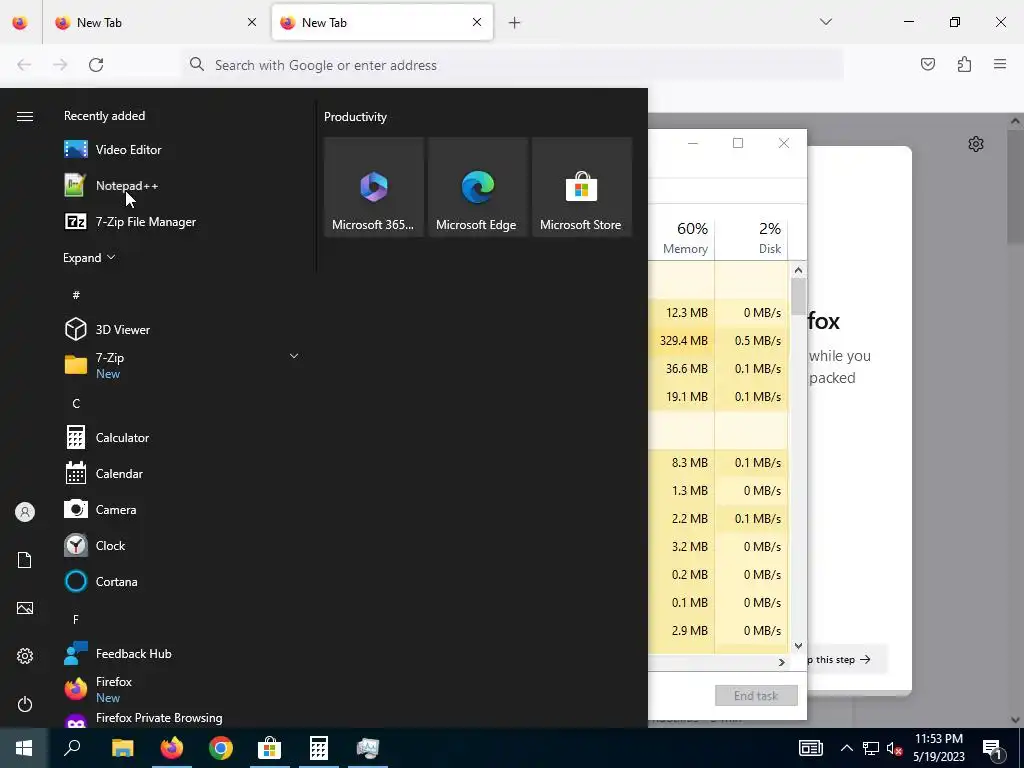Screen dimensions: 1024x768
Task: Expand the Recently added list
Action: point(89,257)
